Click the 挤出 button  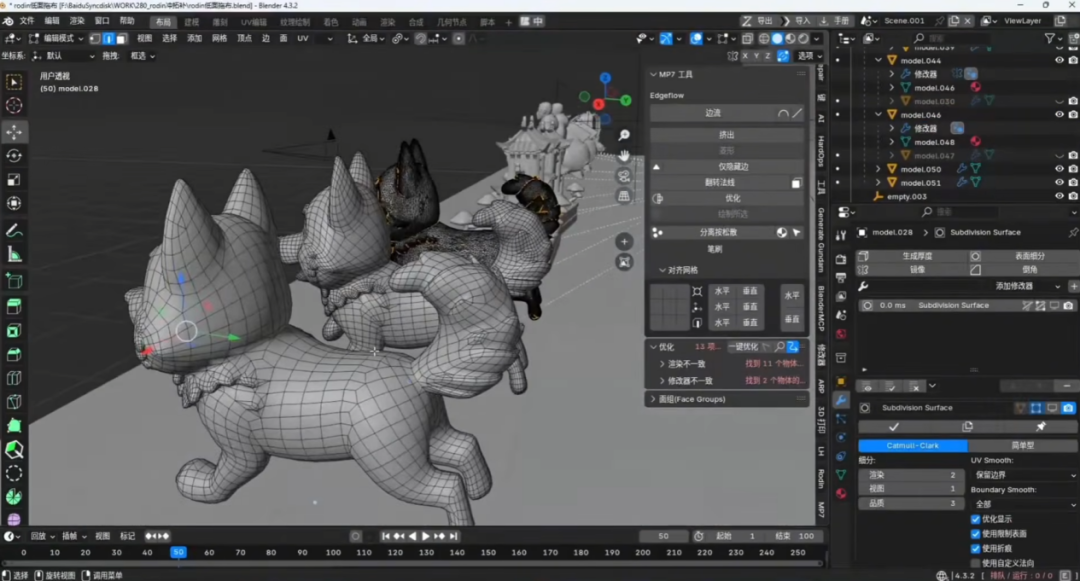tap(727, 135)
